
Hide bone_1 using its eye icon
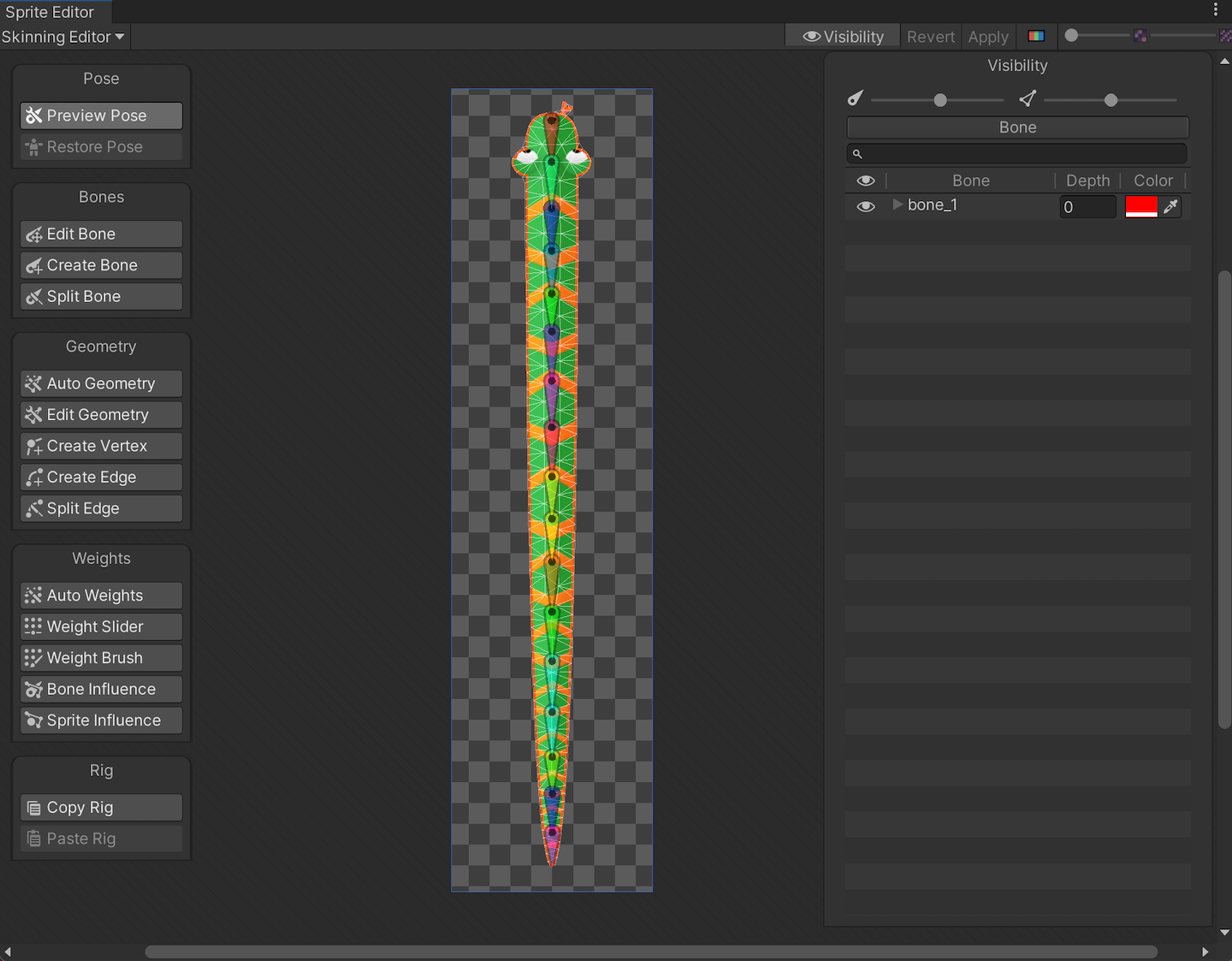pyautogui.click(x=866, y=206)
